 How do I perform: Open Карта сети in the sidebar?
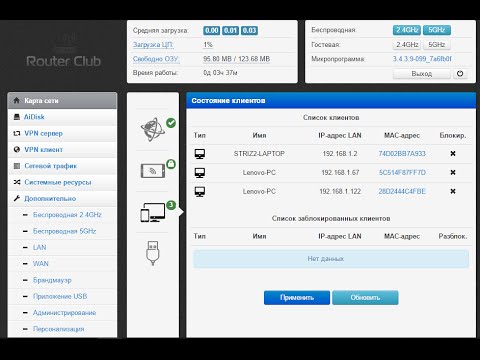(62, 101)
